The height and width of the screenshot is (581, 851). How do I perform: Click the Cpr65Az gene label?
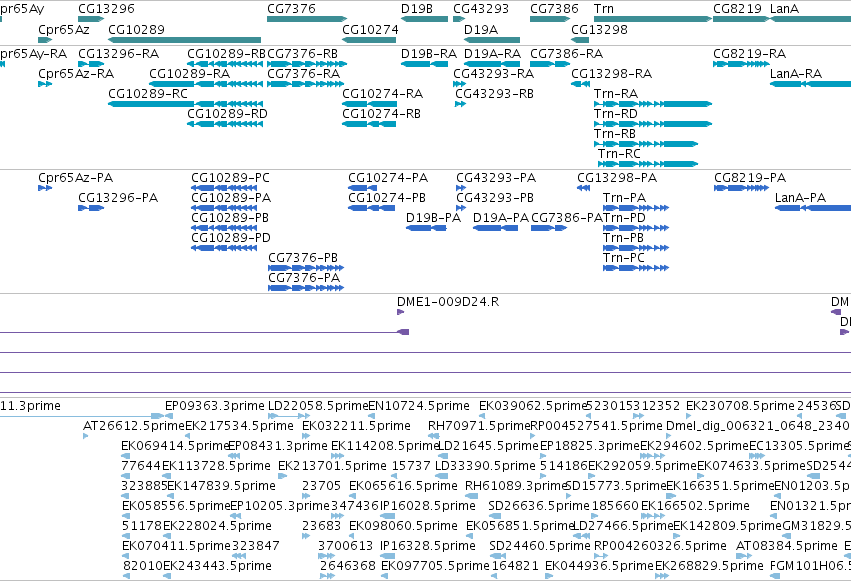63,29
